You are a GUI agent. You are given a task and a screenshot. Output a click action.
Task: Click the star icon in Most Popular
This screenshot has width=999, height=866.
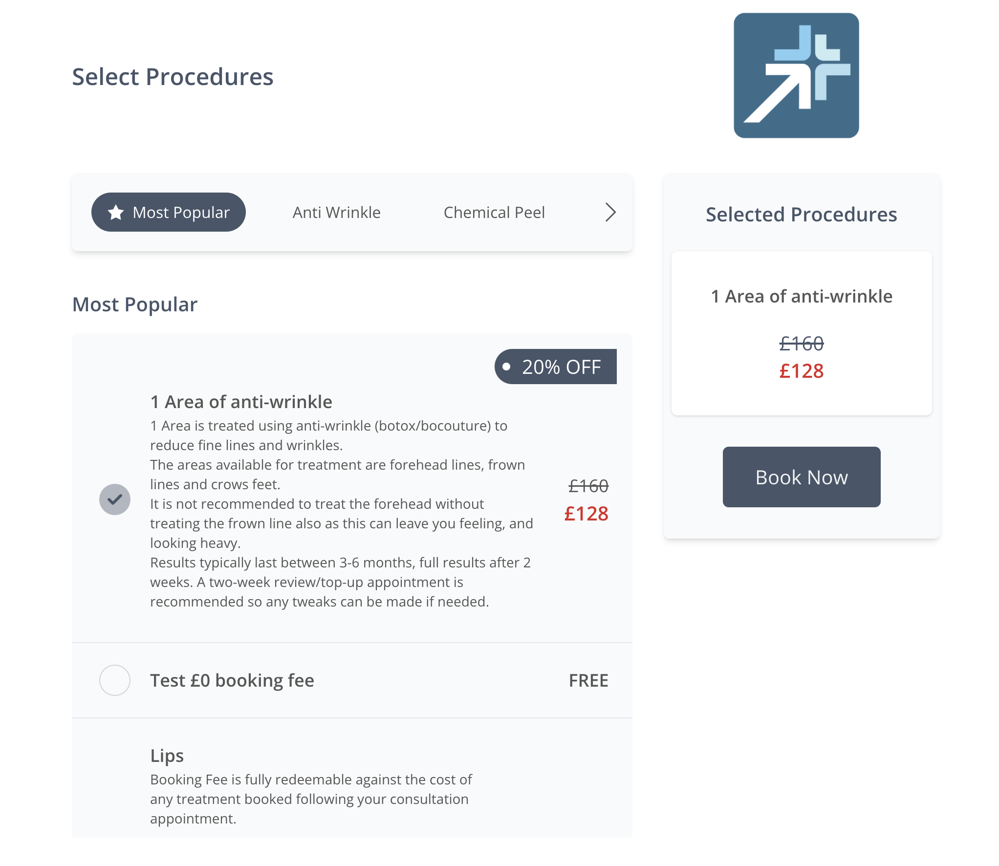116,212
